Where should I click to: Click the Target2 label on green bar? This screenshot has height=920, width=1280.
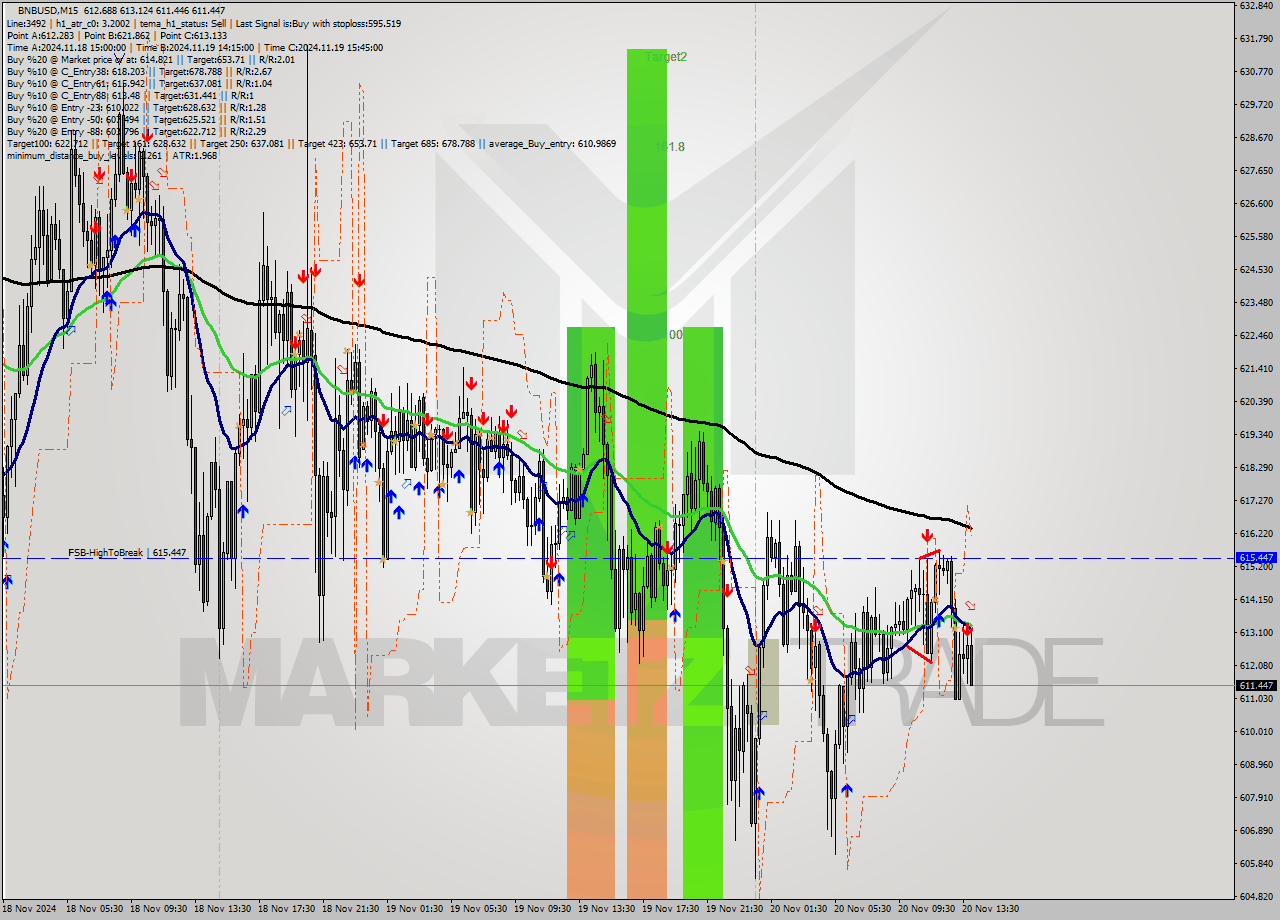(x=666, y=57)
